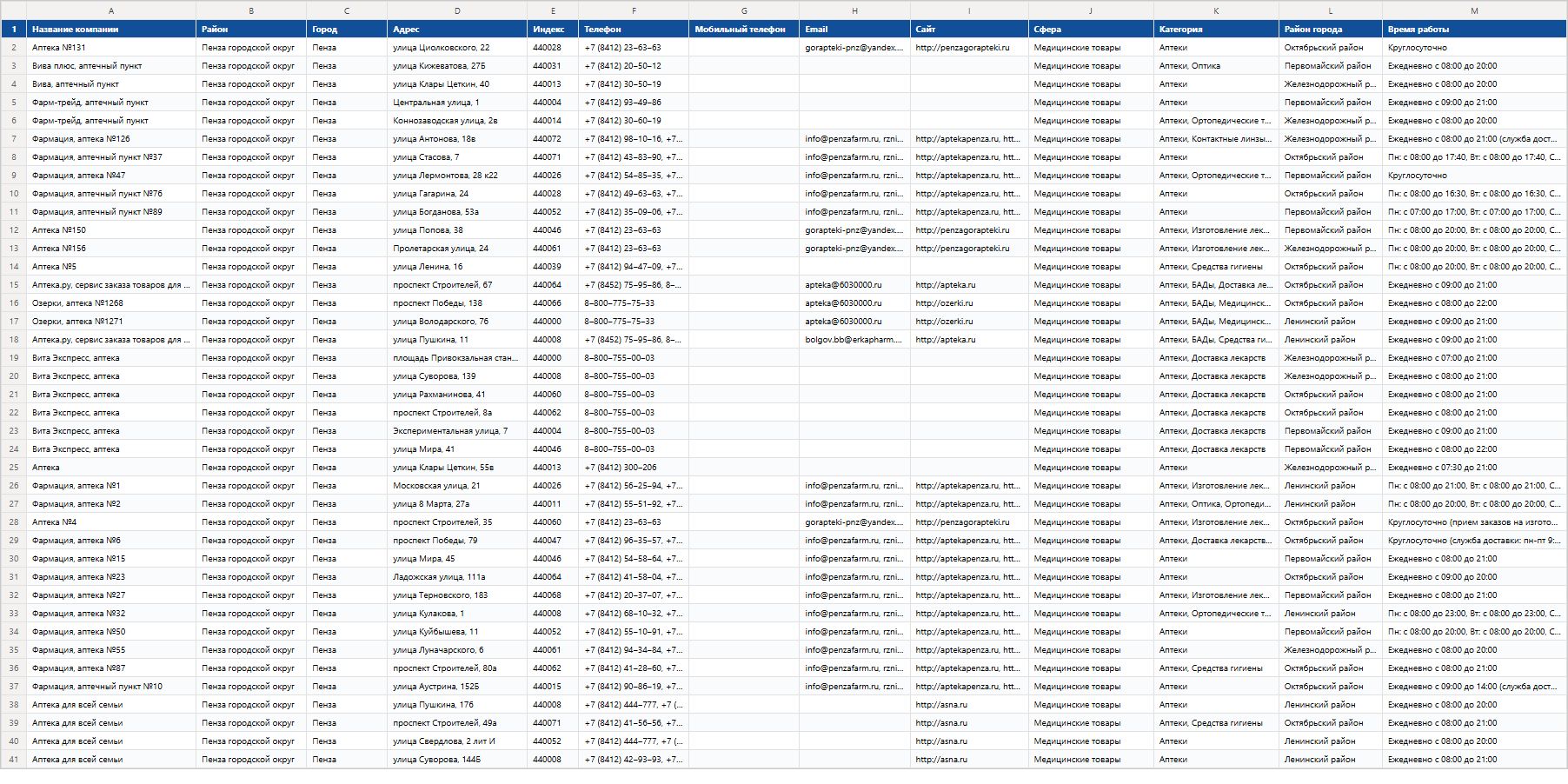Click the address 'улица Суворова, 139'

click(457, 376)
